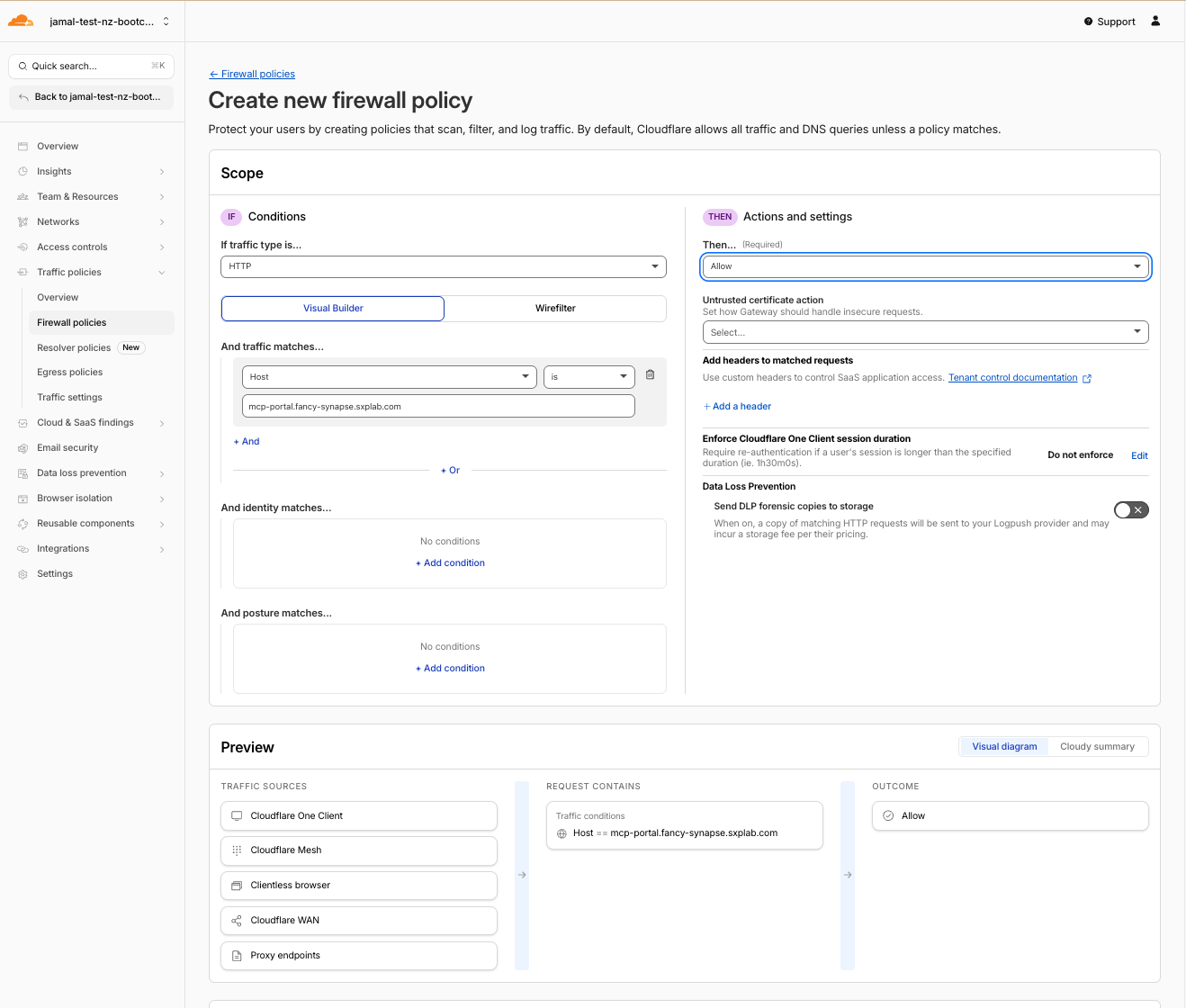The height and width of the screenshot is (1008, 1186).
Task: Click + Add a header
Action: [x=737, y=406]
